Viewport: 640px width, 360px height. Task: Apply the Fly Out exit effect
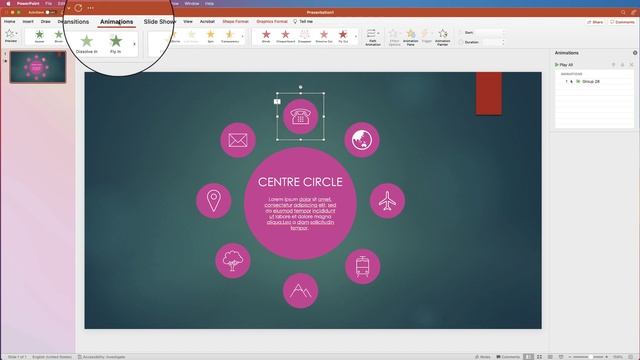[343, 36]
